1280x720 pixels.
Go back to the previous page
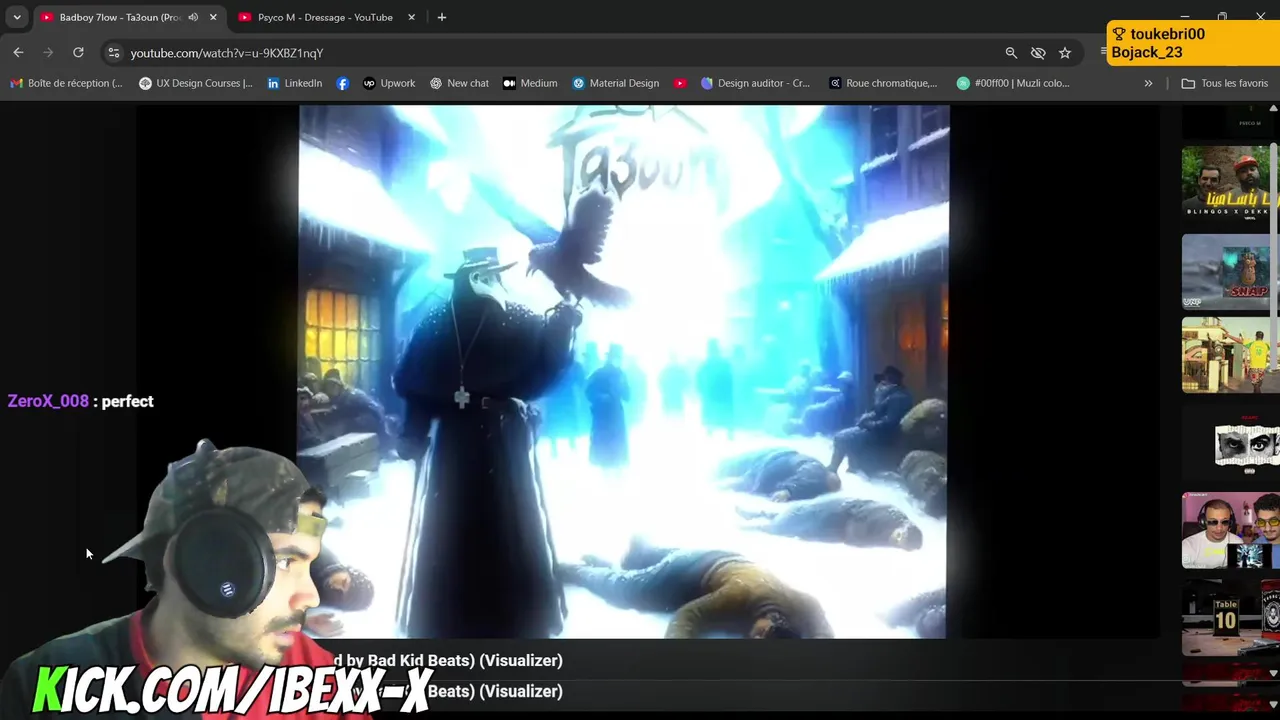pyautogui.click(x=18, y=53)
